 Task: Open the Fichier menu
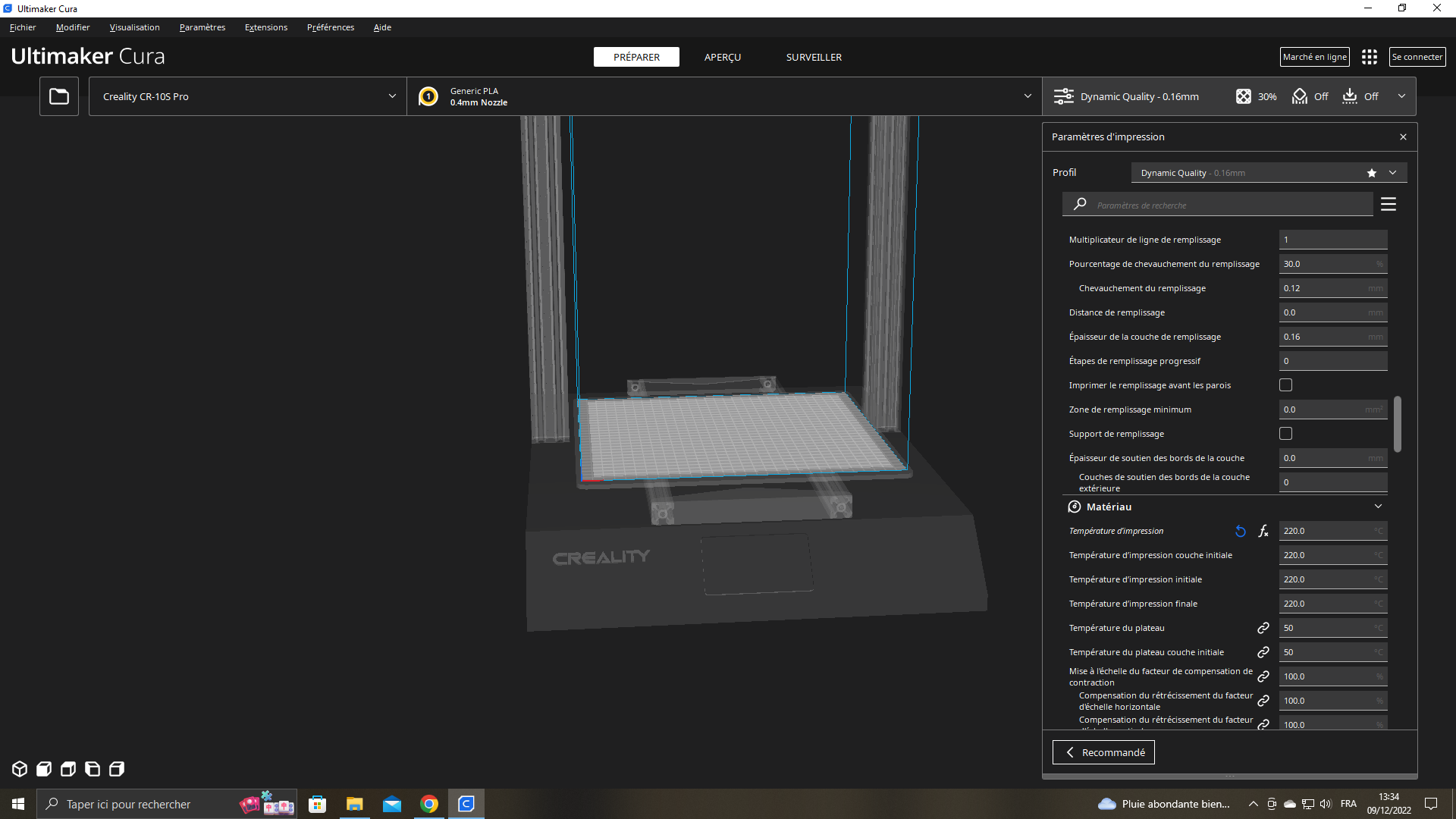pos(23,27)
